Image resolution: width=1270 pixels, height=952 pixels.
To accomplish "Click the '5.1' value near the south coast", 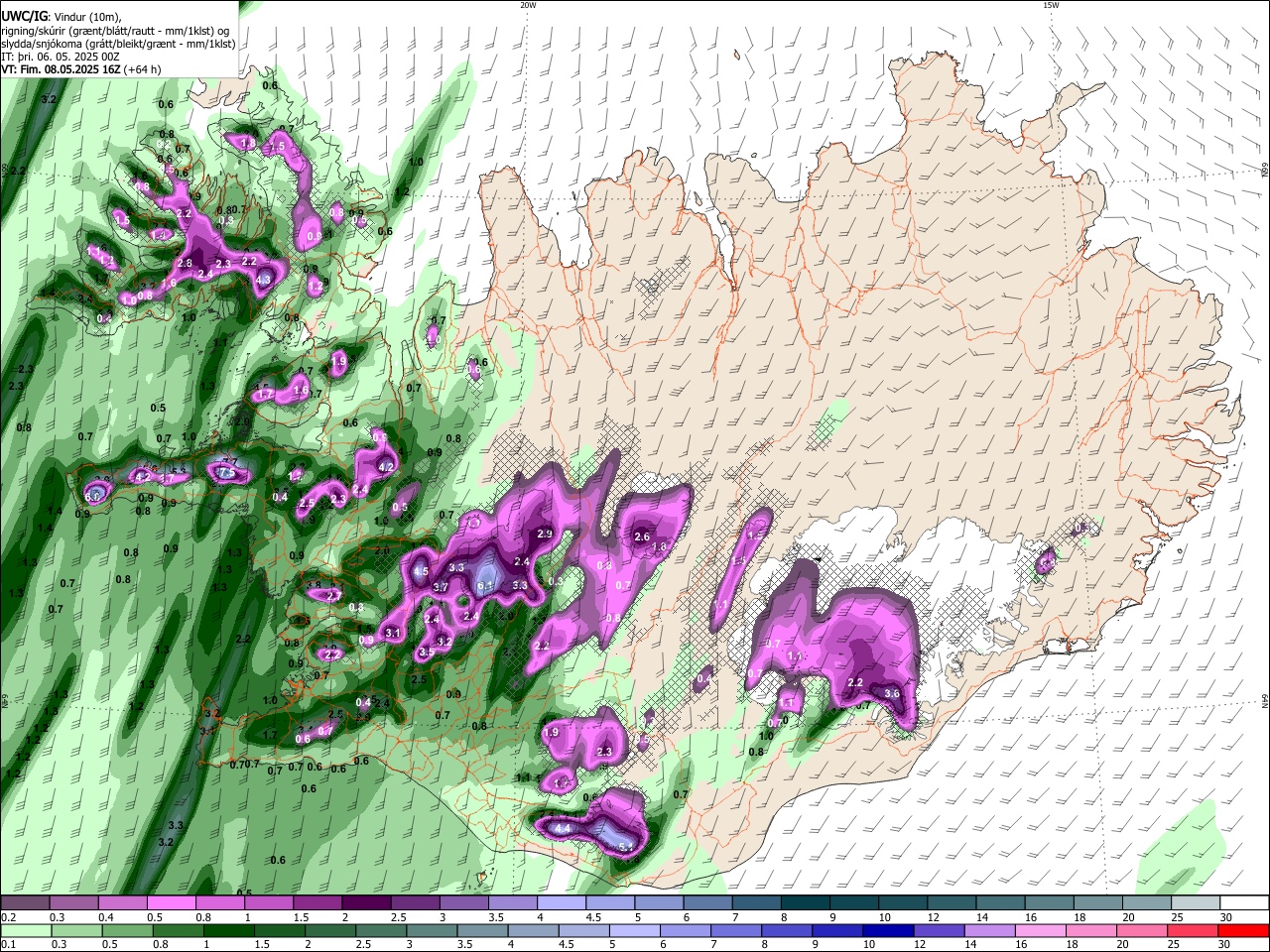I will coord(626,846).
